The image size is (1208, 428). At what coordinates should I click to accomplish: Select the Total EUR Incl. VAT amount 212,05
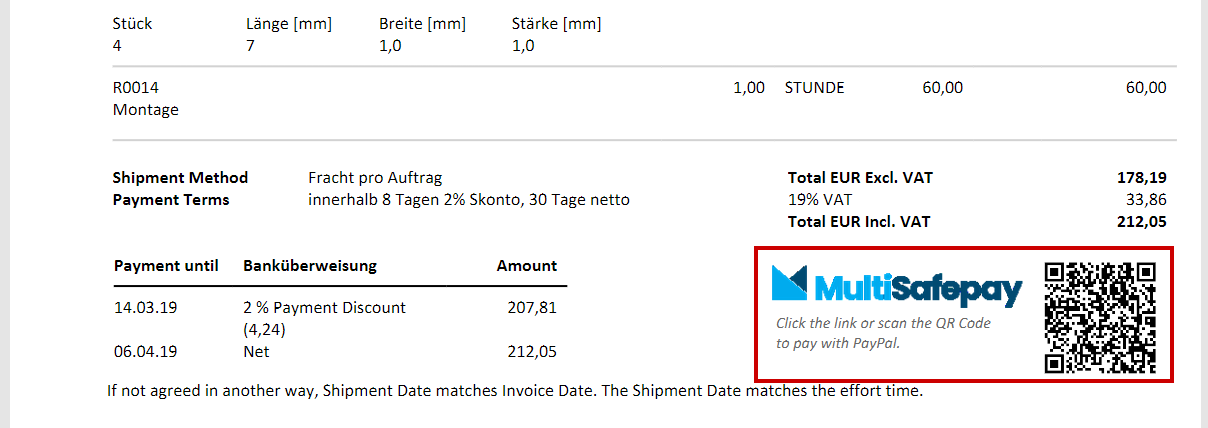pos(1141,221)
